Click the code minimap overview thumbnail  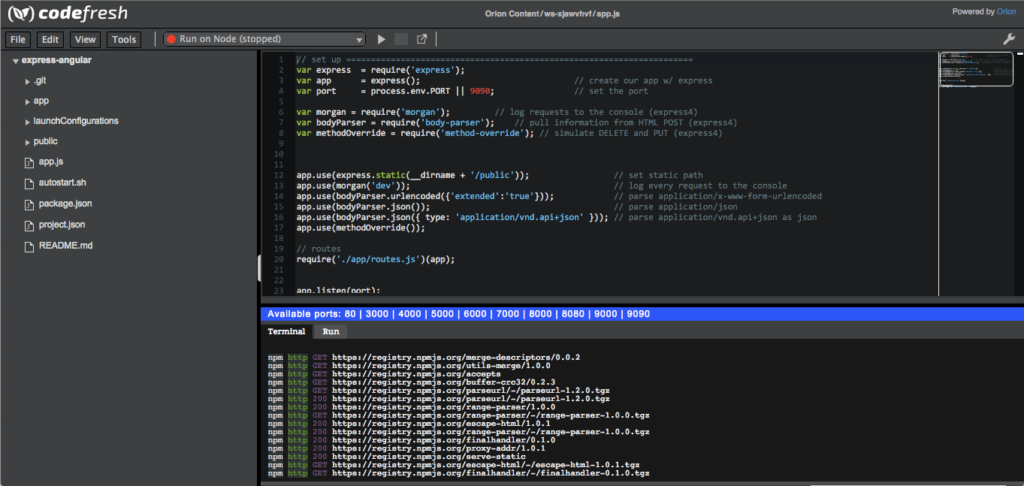(974, 68)
